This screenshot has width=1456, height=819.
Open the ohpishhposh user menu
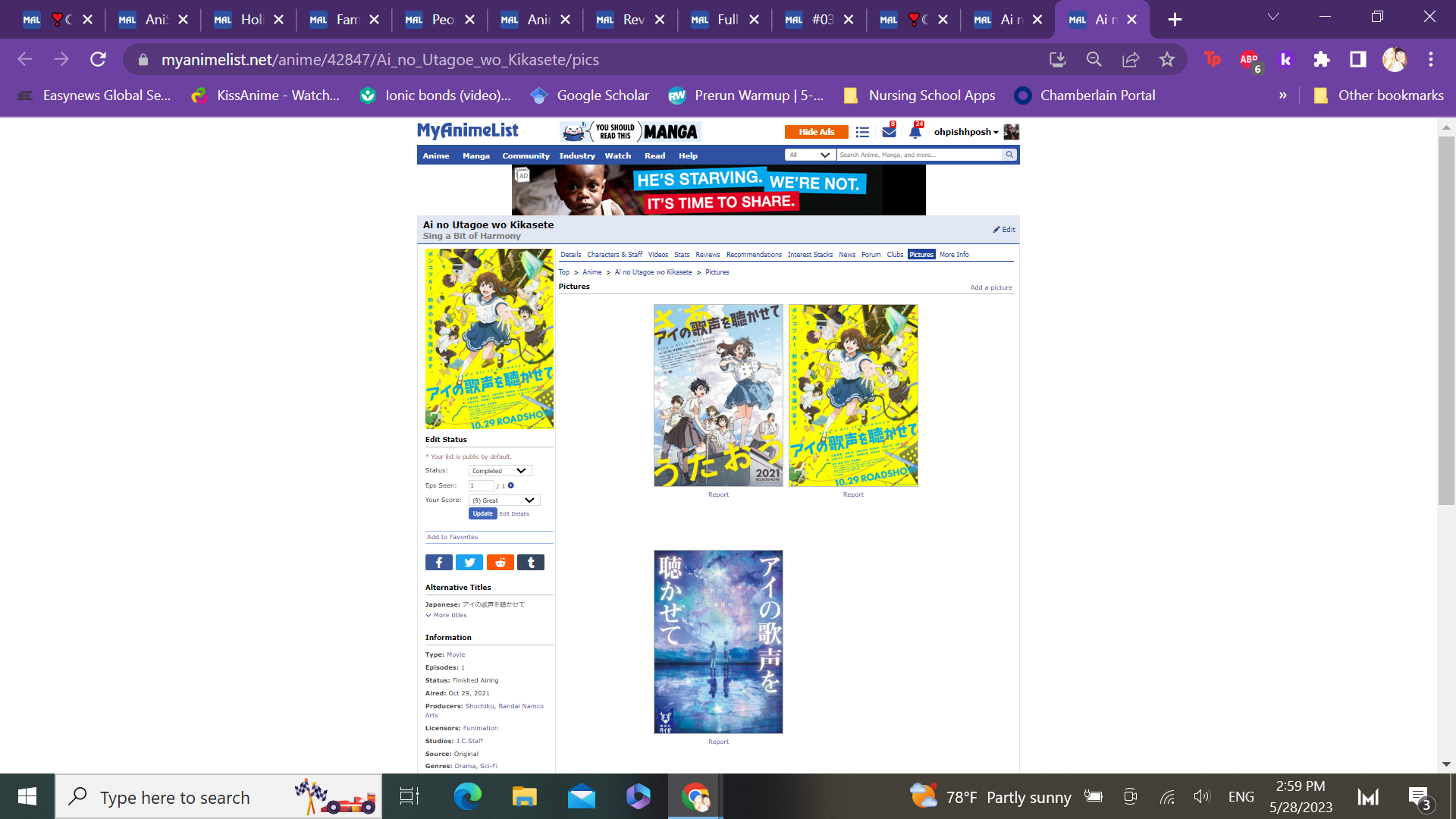click(965, 132)
